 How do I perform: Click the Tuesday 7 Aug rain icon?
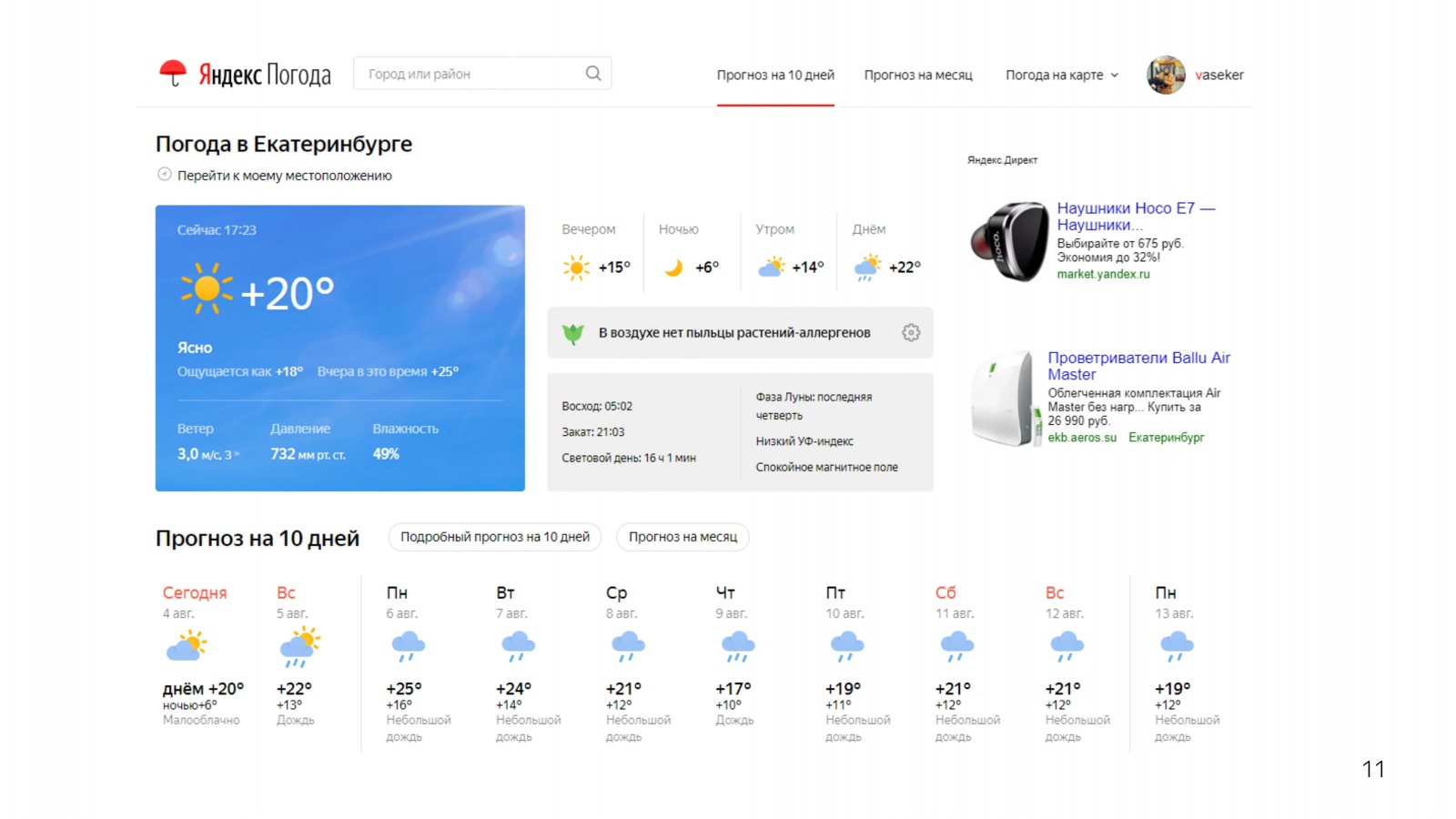[518, 646]
